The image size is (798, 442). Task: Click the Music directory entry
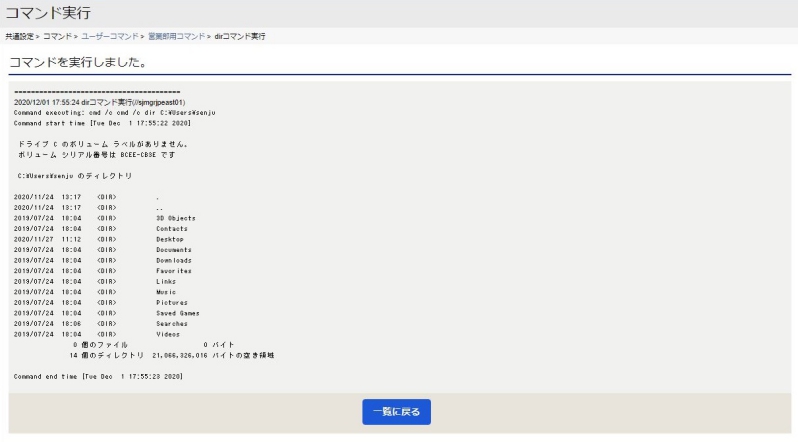click(x=166, y=292)
